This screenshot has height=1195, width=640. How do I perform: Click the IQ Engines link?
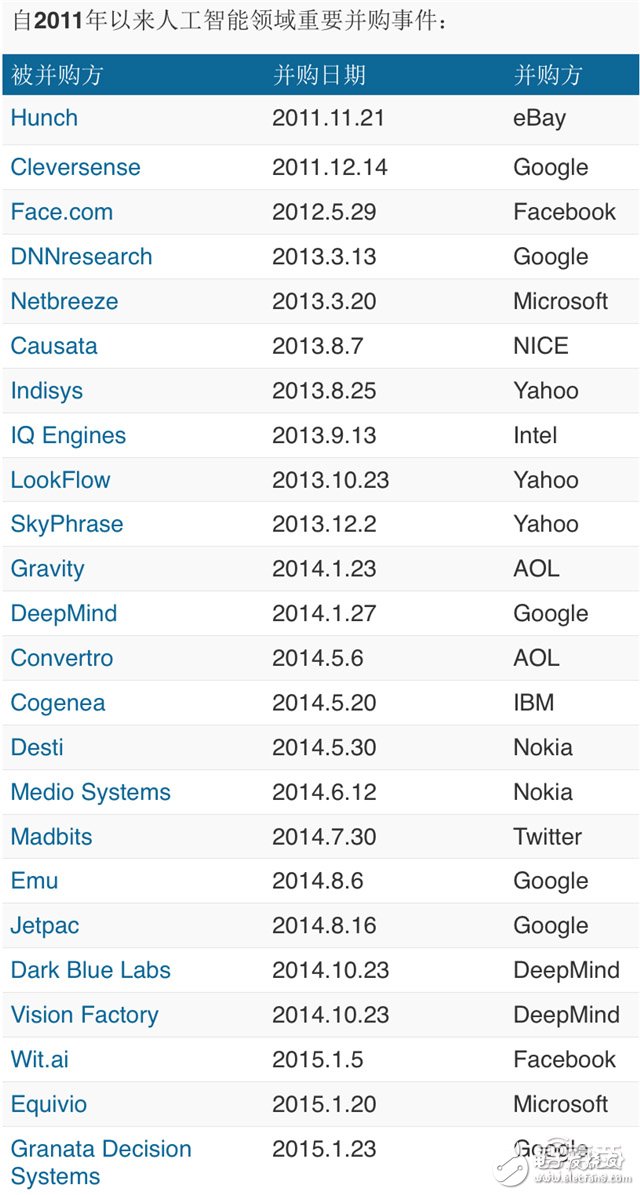coord(68,436)
